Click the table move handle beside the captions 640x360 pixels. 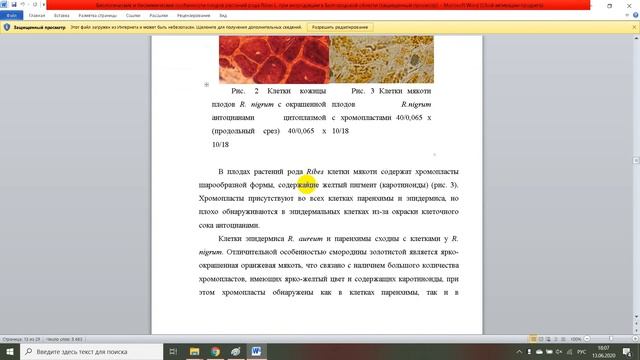[x=207, y=84]
